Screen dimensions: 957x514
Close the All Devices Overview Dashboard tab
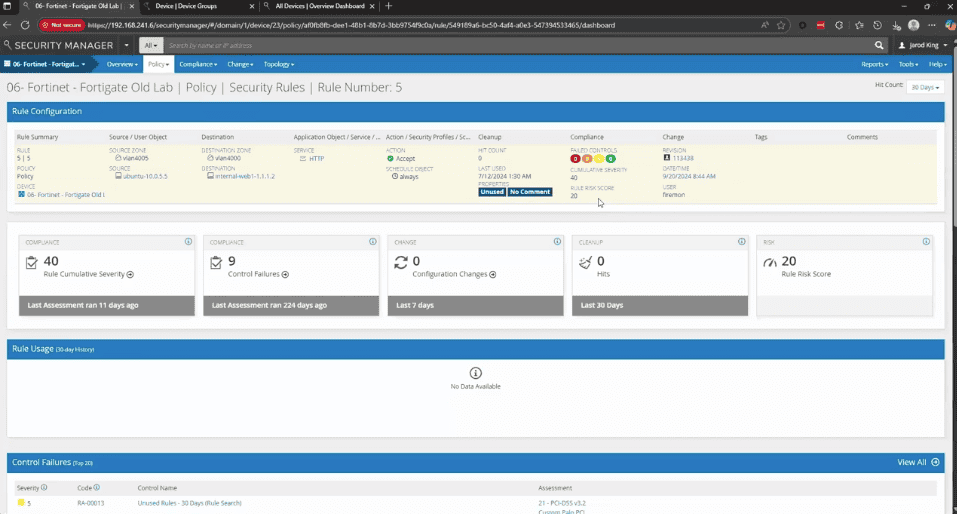[x=372, y=6]
